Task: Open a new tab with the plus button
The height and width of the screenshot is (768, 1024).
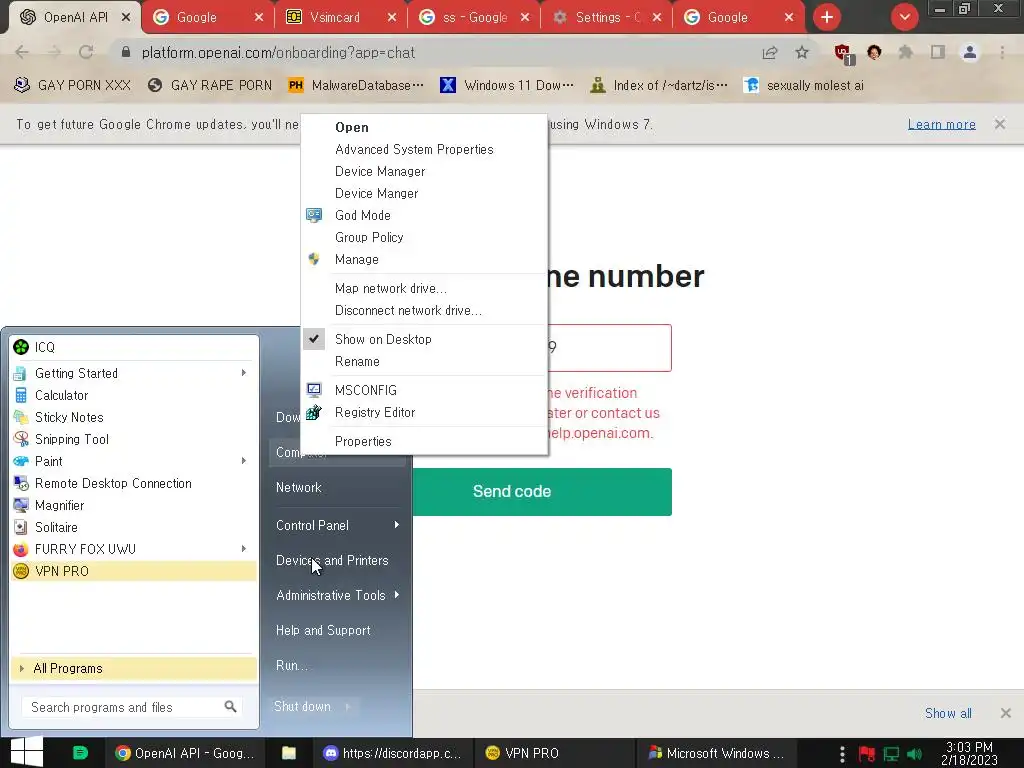Action: point(827,17)
